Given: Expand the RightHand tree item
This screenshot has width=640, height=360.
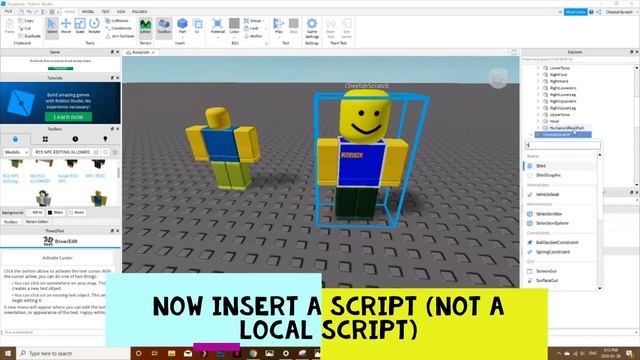Looking at the screenshot, I should [x=538, y=81].
